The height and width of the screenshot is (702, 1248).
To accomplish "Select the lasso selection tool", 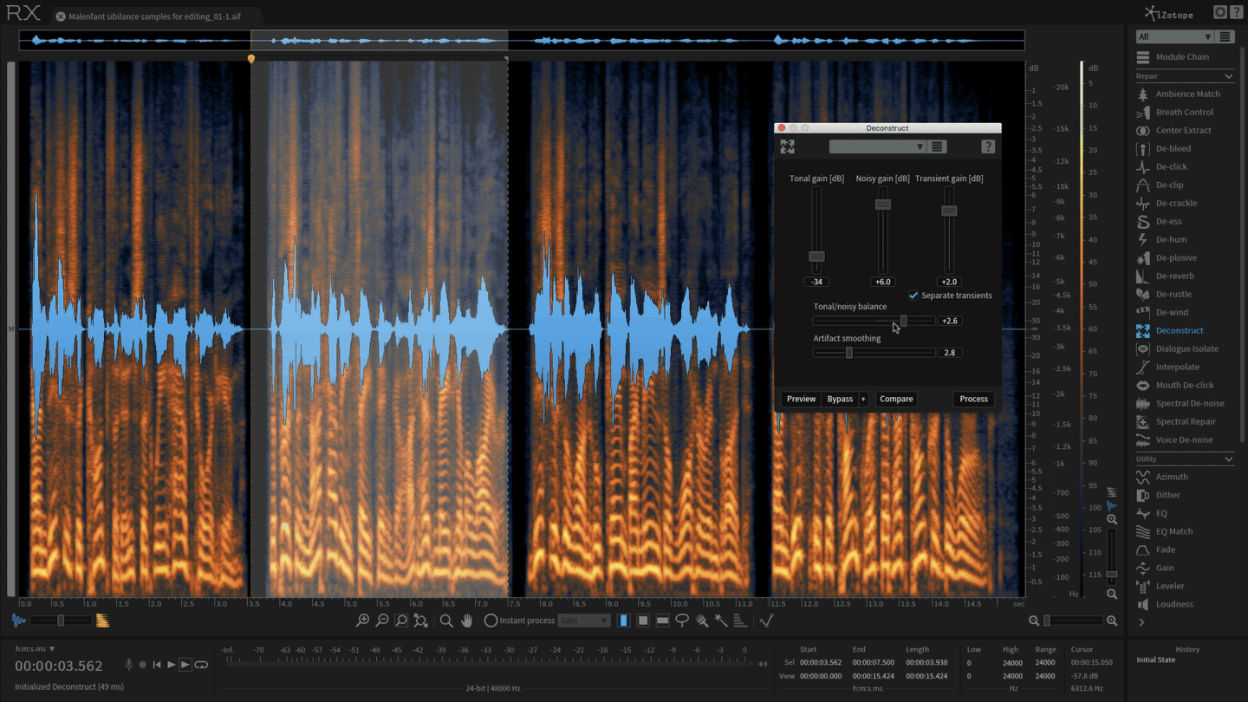I will point(682,621).
